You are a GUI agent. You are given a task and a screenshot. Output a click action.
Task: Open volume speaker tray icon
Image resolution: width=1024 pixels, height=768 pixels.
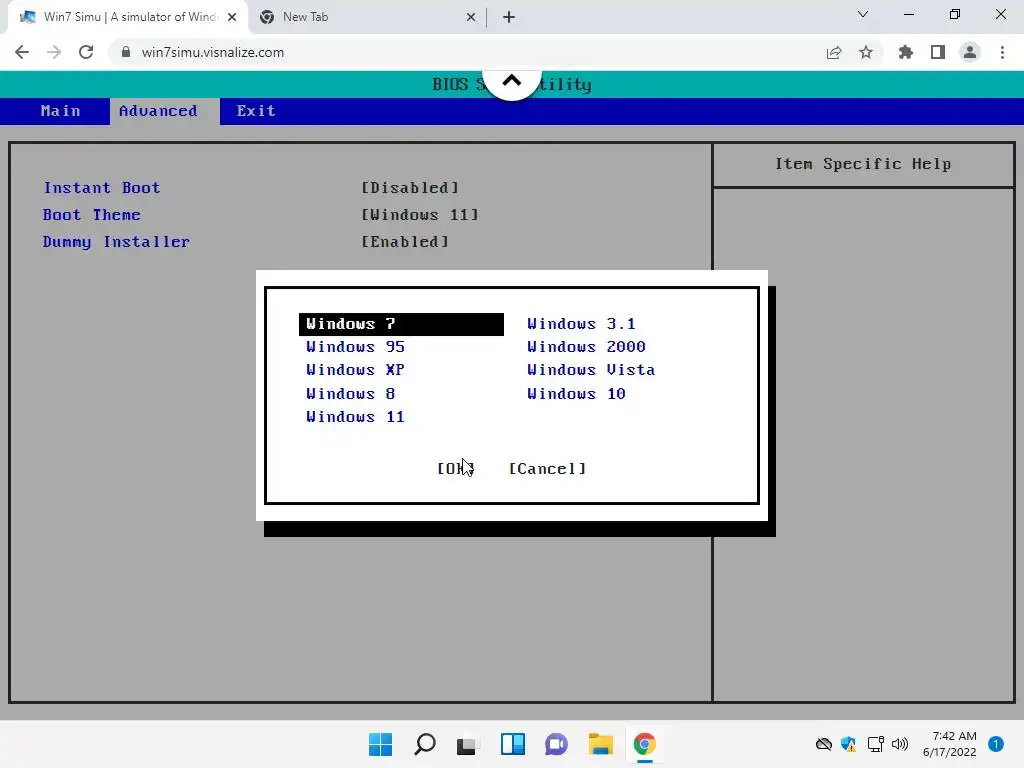900,744
